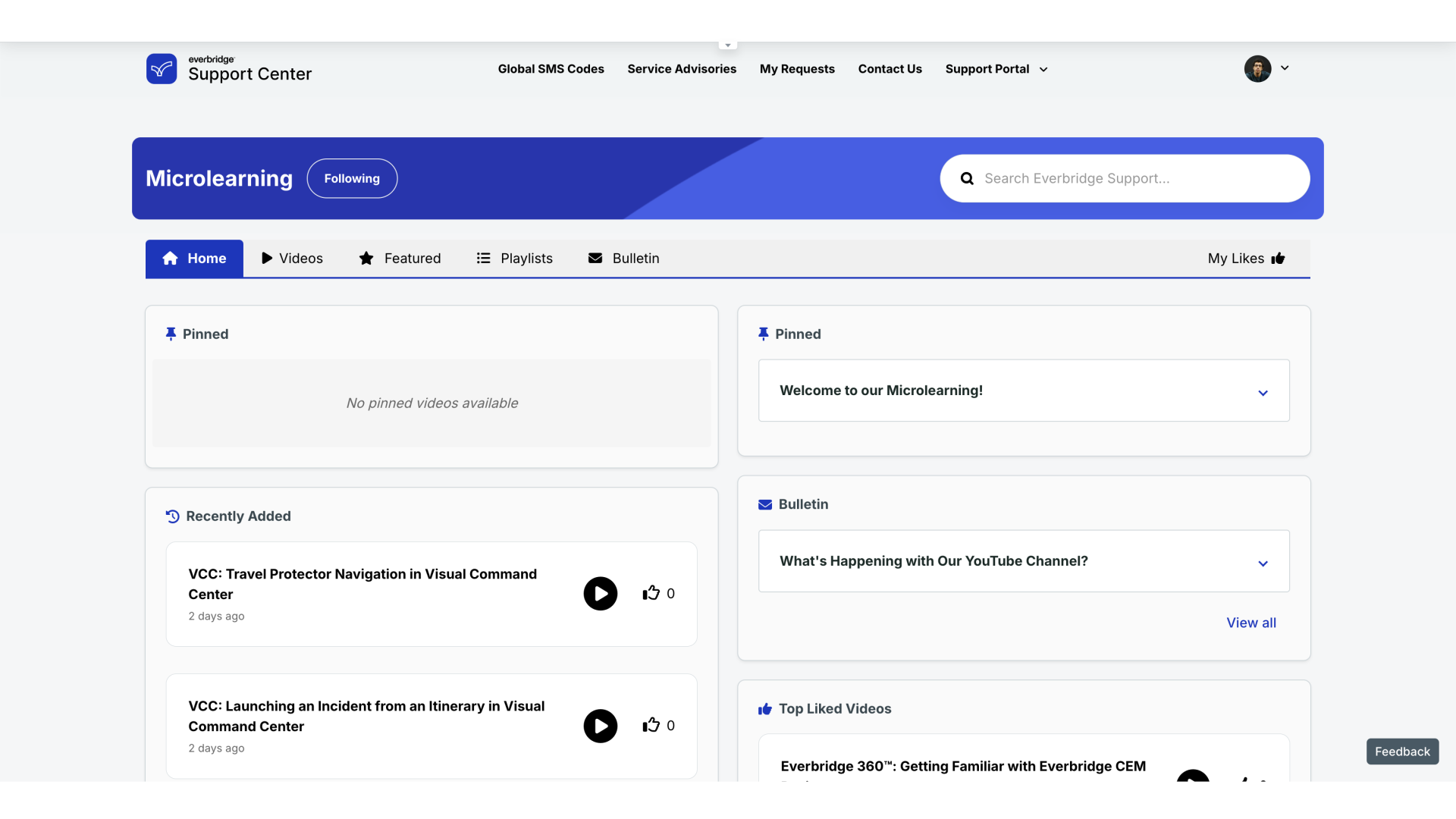Click the Bulletin envelope icon
Screen dimensions: 1456x819
[x=595, y=258]
